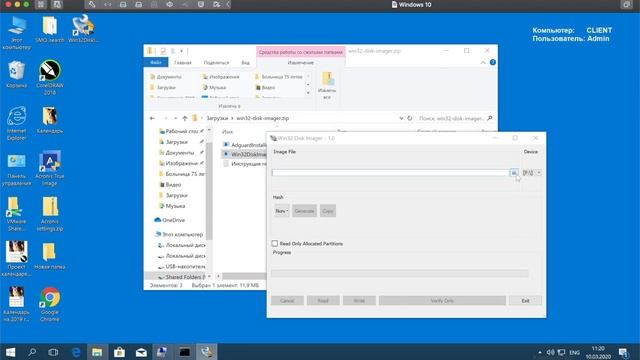640x360 pixels.
Task: Click the pink compressed folder tools context tab
Action: (301, 52)
